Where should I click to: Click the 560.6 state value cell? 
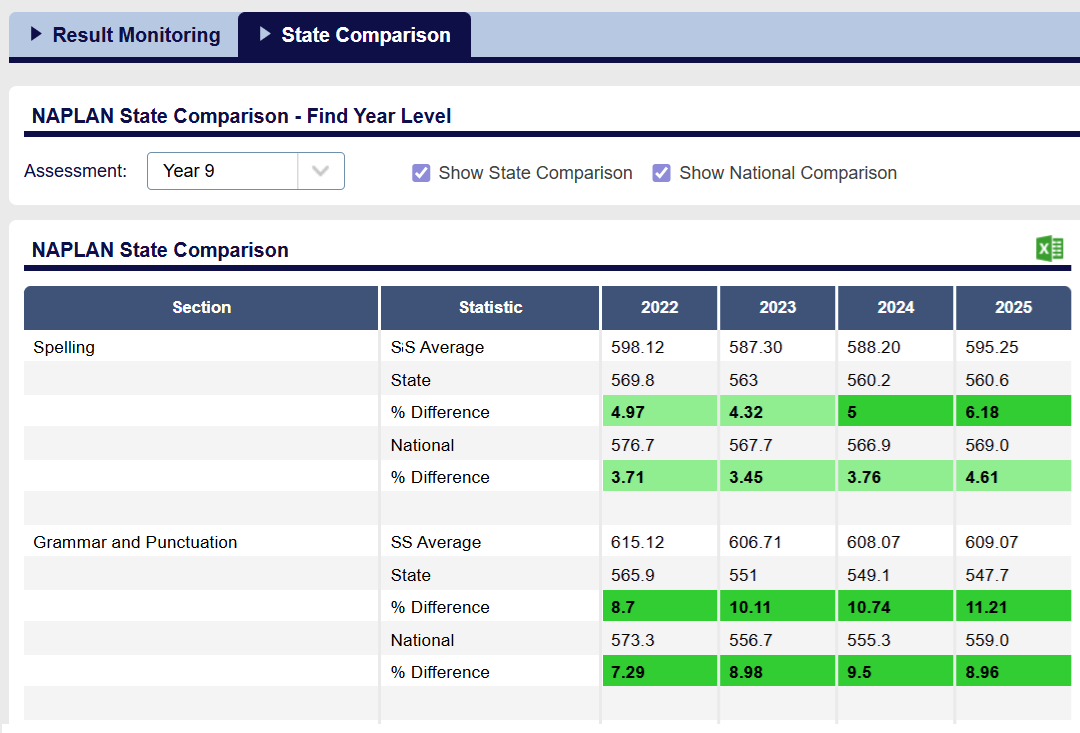pyautogui.click(x=1013, y=380)
